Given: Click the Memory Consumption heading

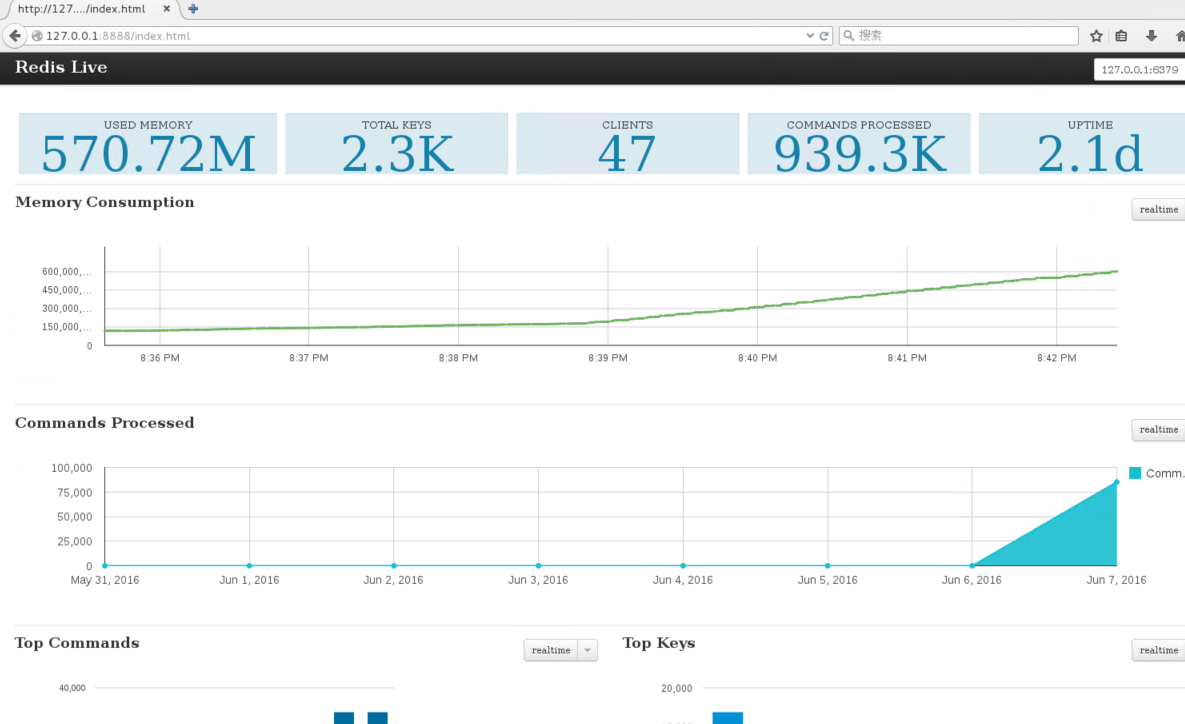Looking at the screenshot, I should [x=104, y=203].
